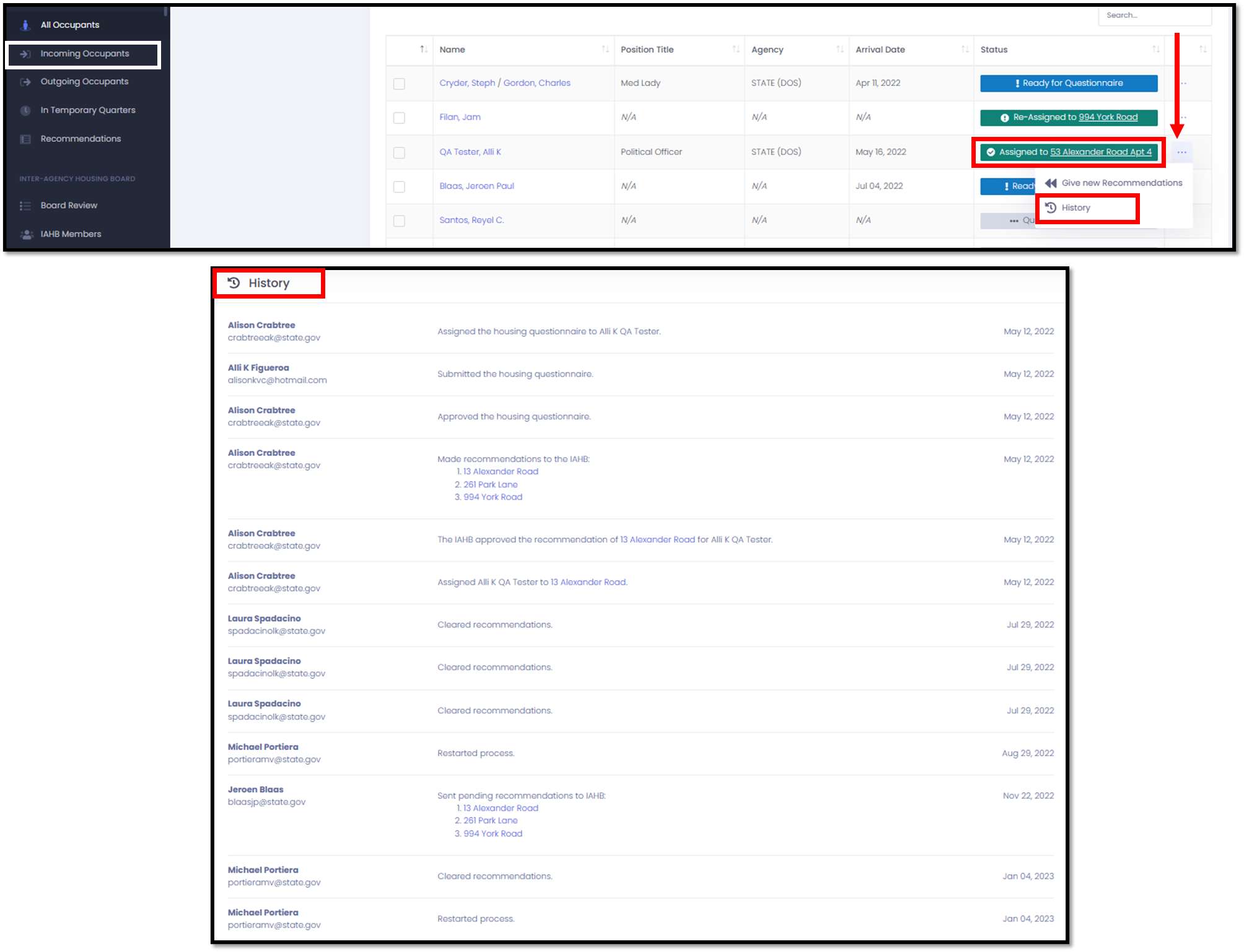Sort by Status column arrows

coord(1155,50)
